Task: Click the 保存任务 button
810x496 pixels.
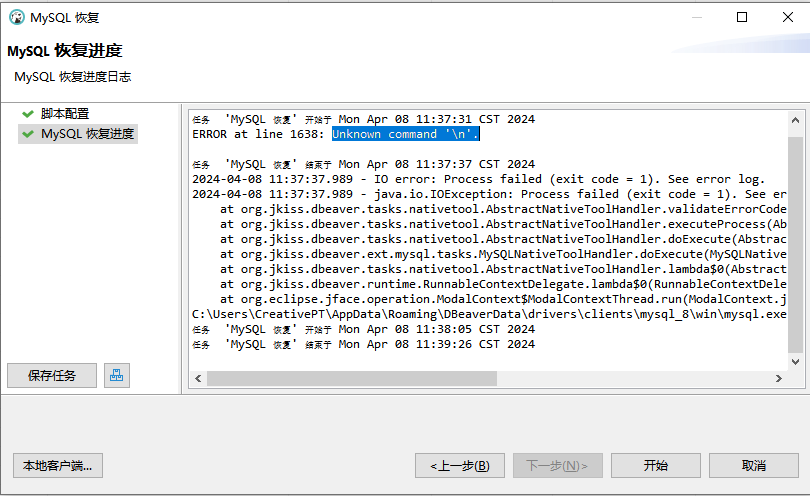Action: (x=52, y=376)
